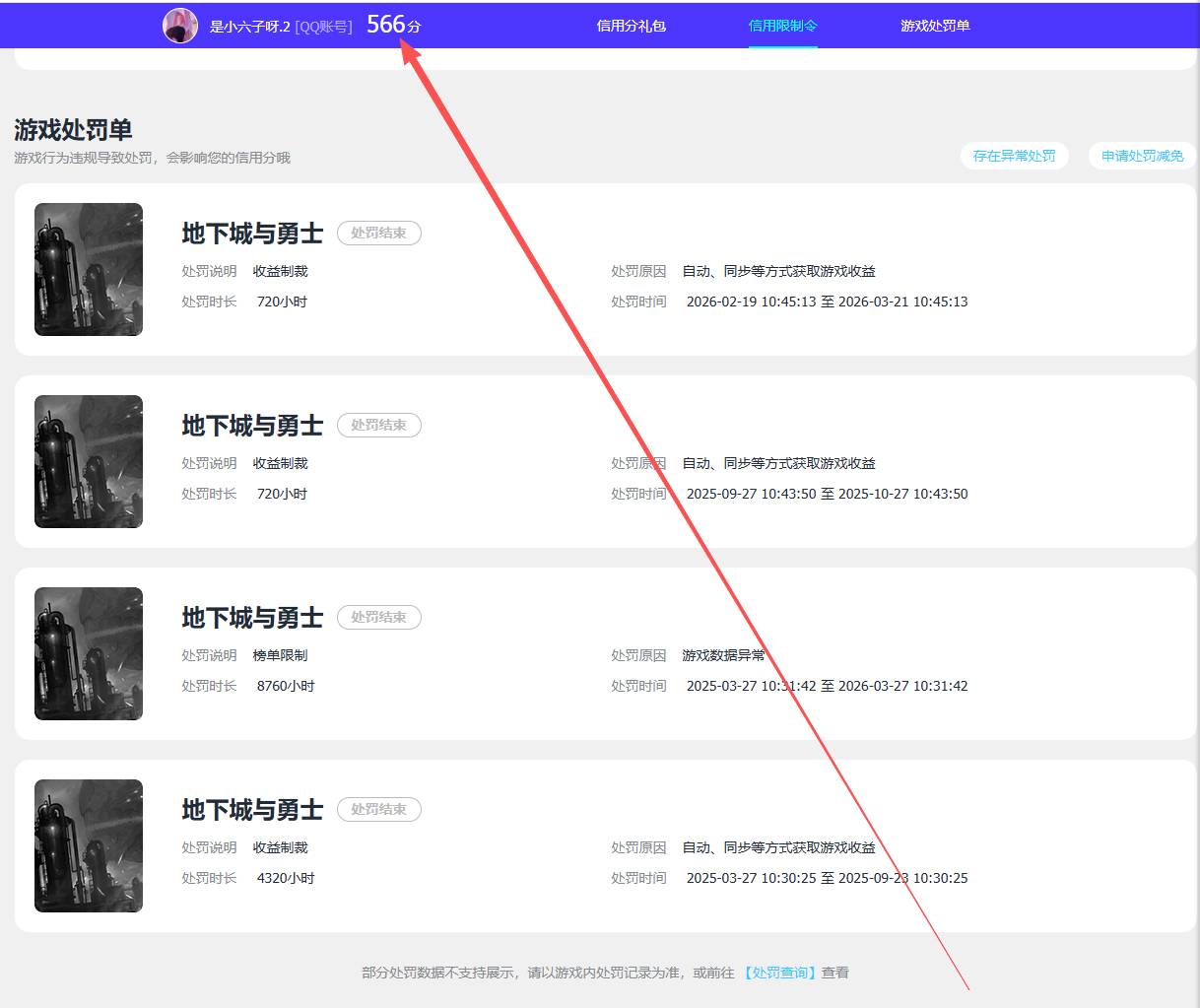Click the user avatar in the header
Screen dimensions: 1200x1008
pos(179,26)
